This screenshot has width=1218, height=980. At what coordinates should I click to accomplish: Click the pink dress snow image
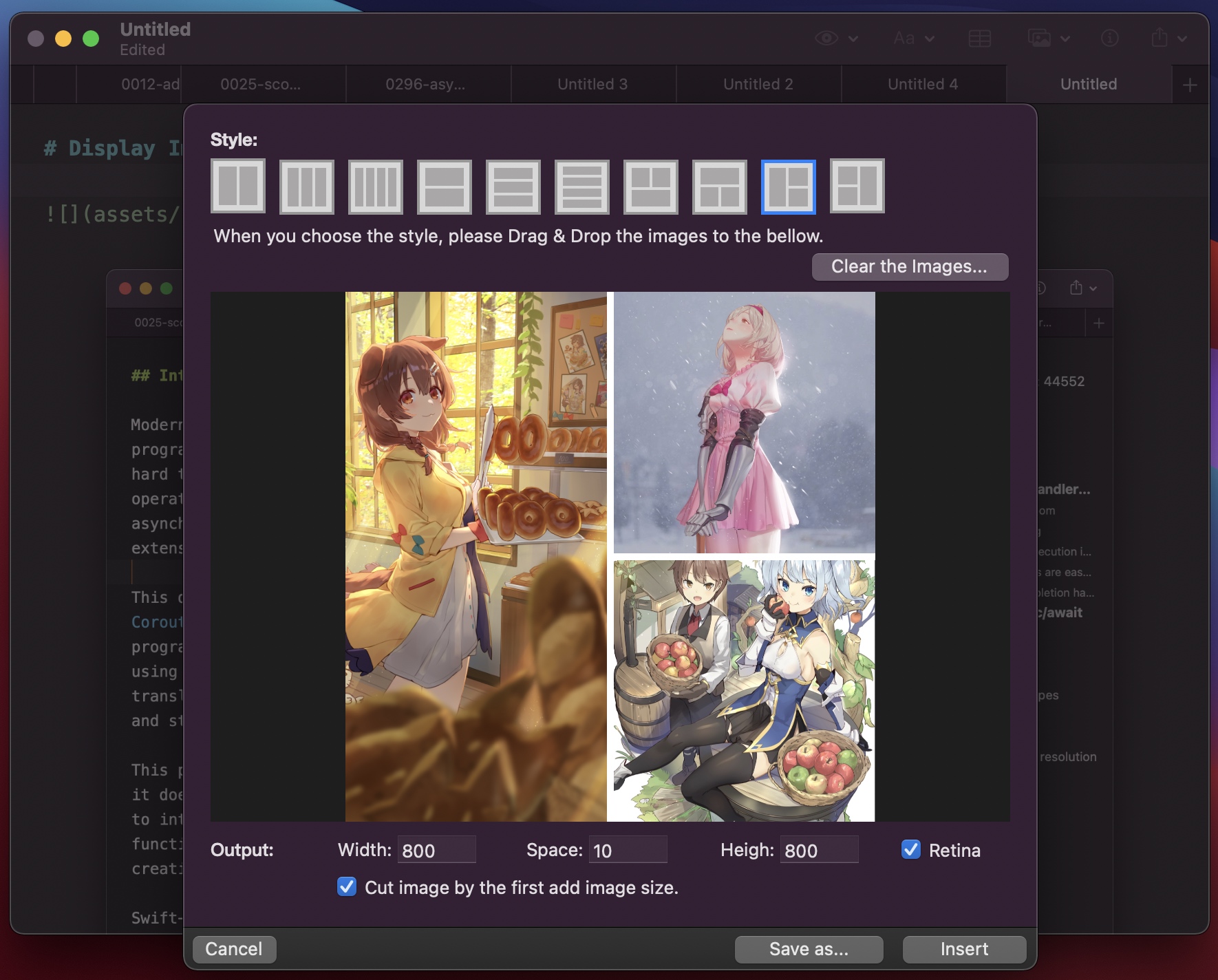[x=745, y=423]
